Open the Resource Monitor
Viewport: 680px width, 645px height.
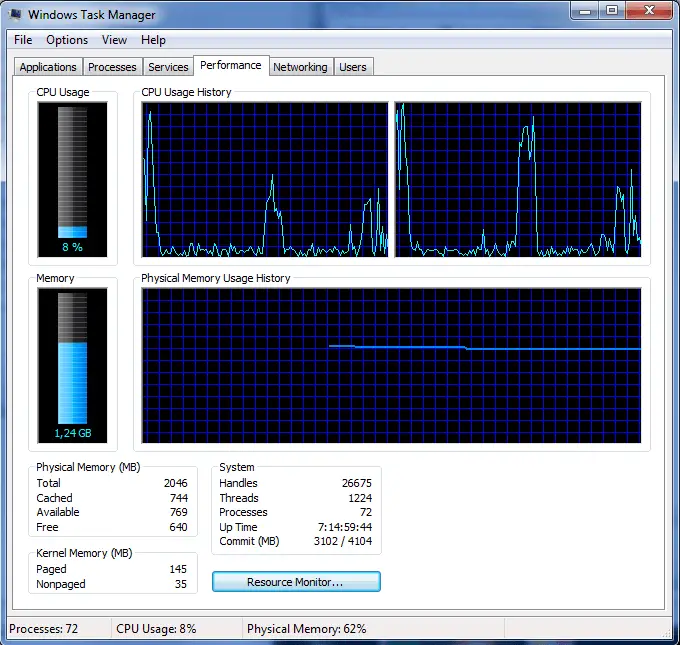pos(296,582)
